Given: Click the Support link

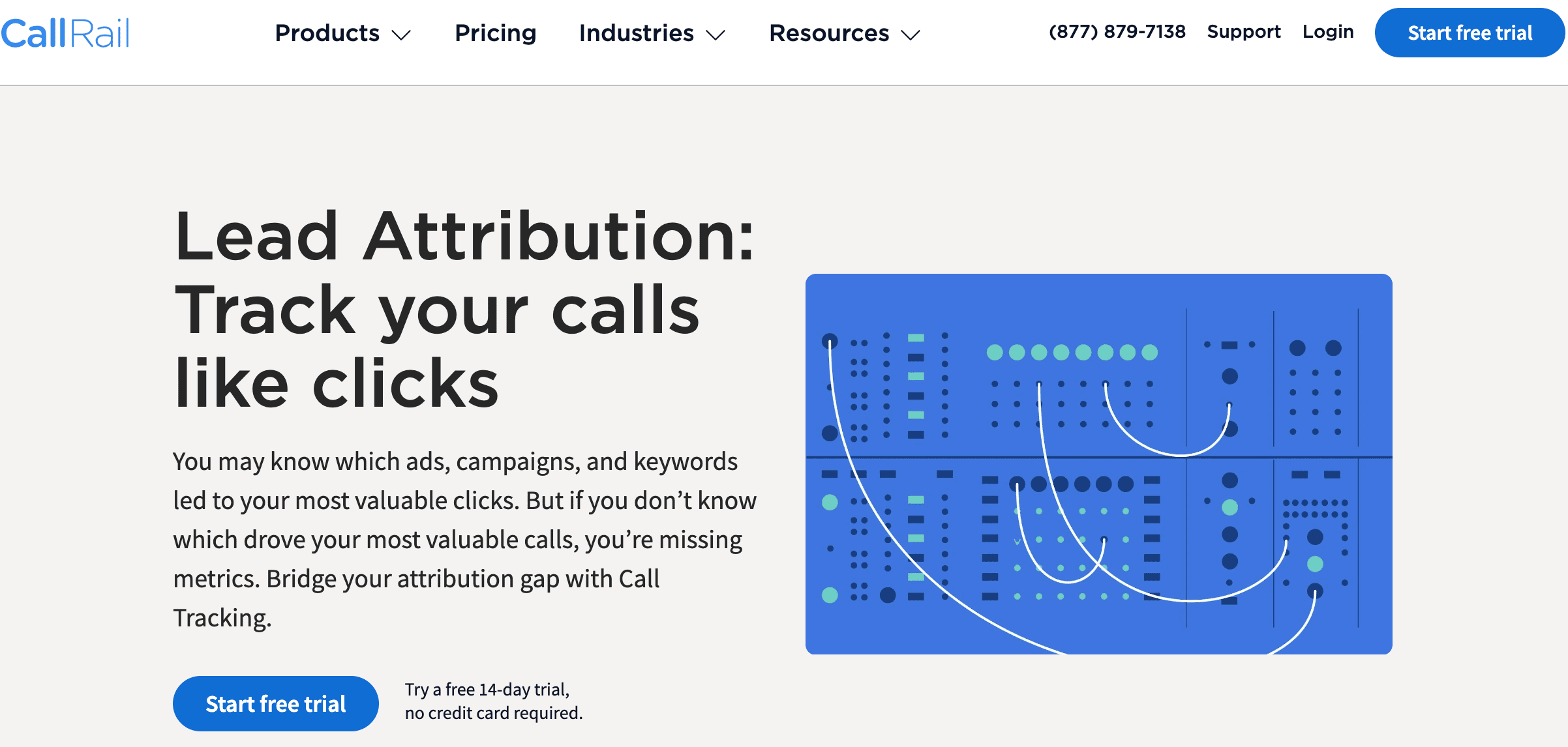Looking at the screenshot, I should pyautogui.click(x=1243, y=31).
